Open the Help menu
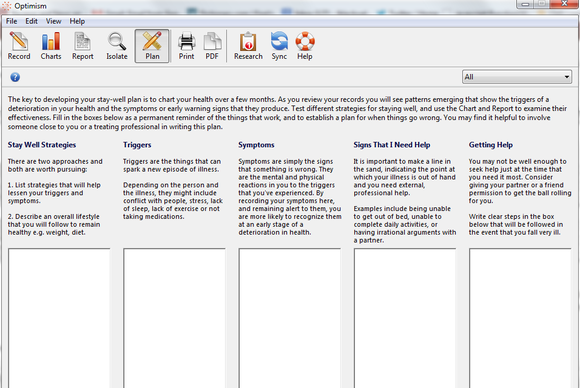The width and height of the screenshot is (580, 388). click(77, 21)
